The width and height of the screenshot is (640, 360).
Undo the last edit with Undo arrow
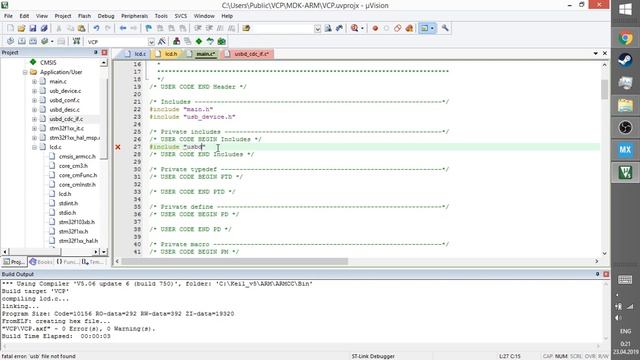click(96, 28)
